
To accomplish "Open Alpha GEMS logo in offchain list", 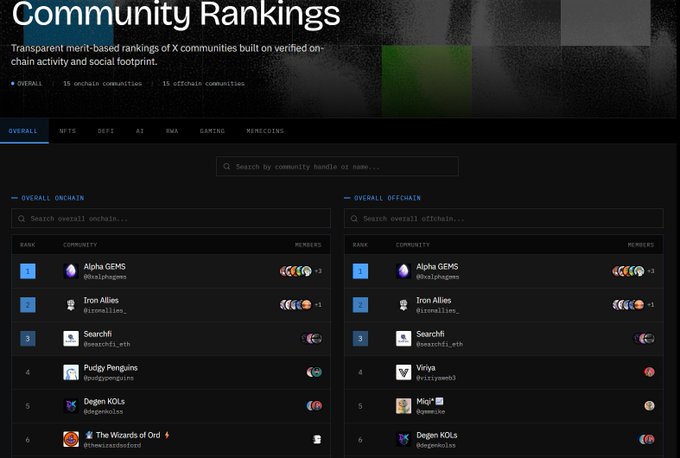I will (x=403, y=271).
